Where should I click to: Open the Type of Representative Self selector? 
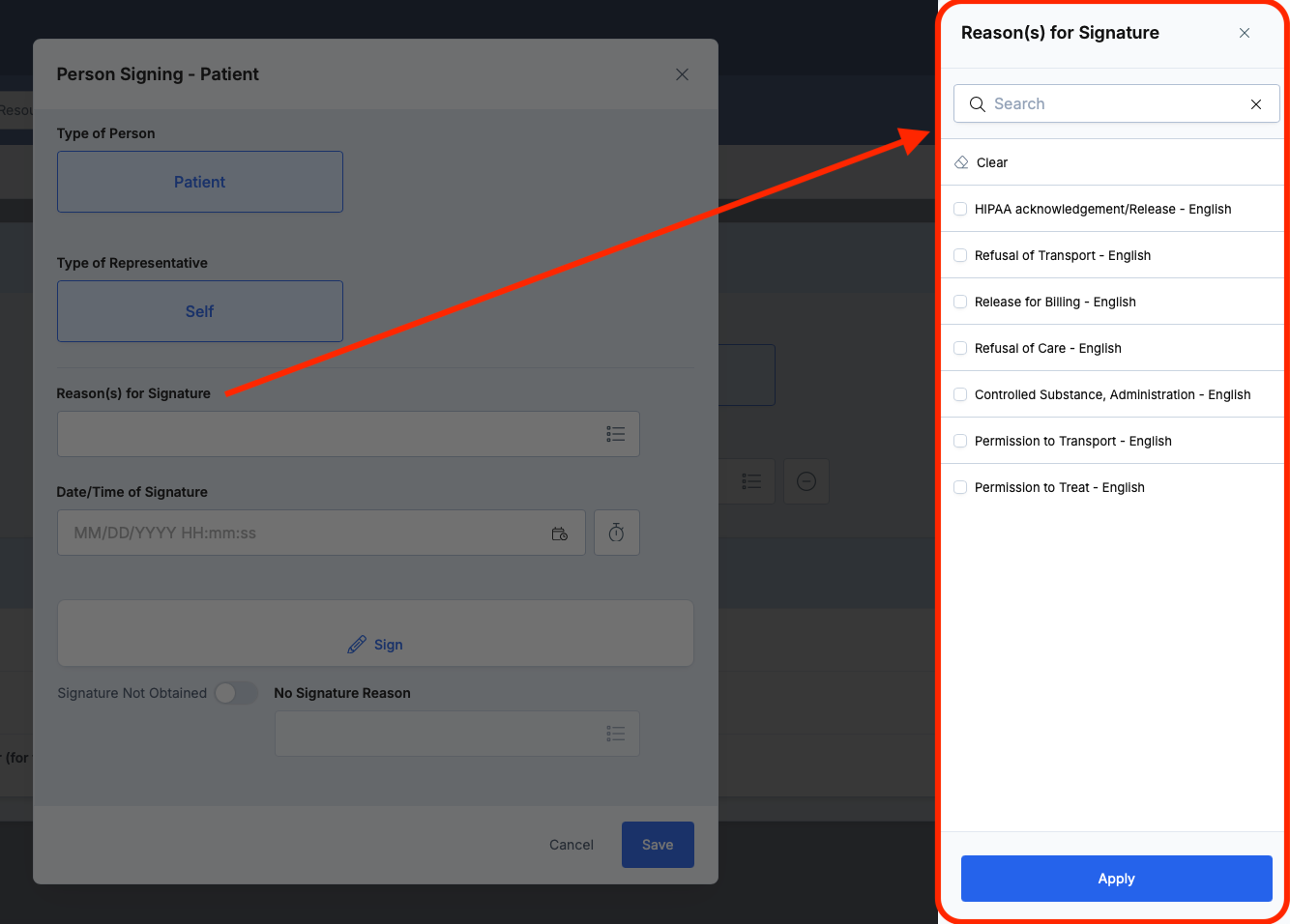(x=200, y=311)
